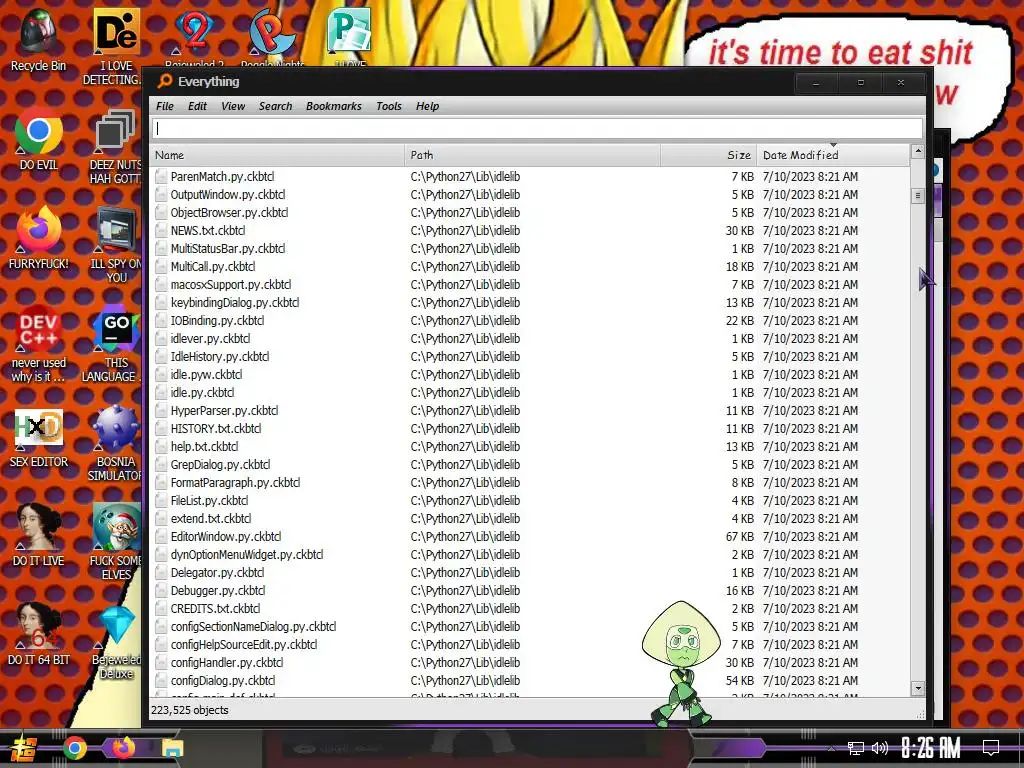
Task: Open the Recycle Bin desktop icon
Action: (x=39, y=39)
